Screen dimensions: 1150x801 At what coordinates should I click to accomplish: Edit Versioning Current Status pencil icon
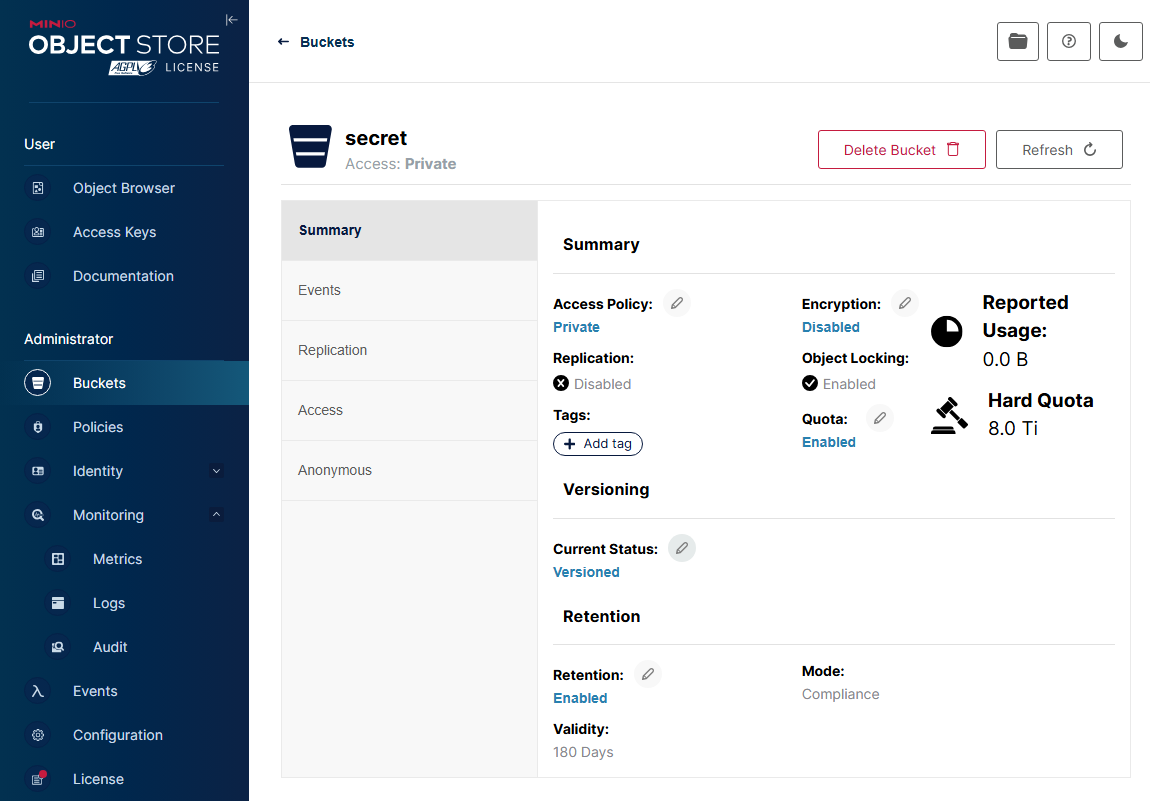[681, 548]
